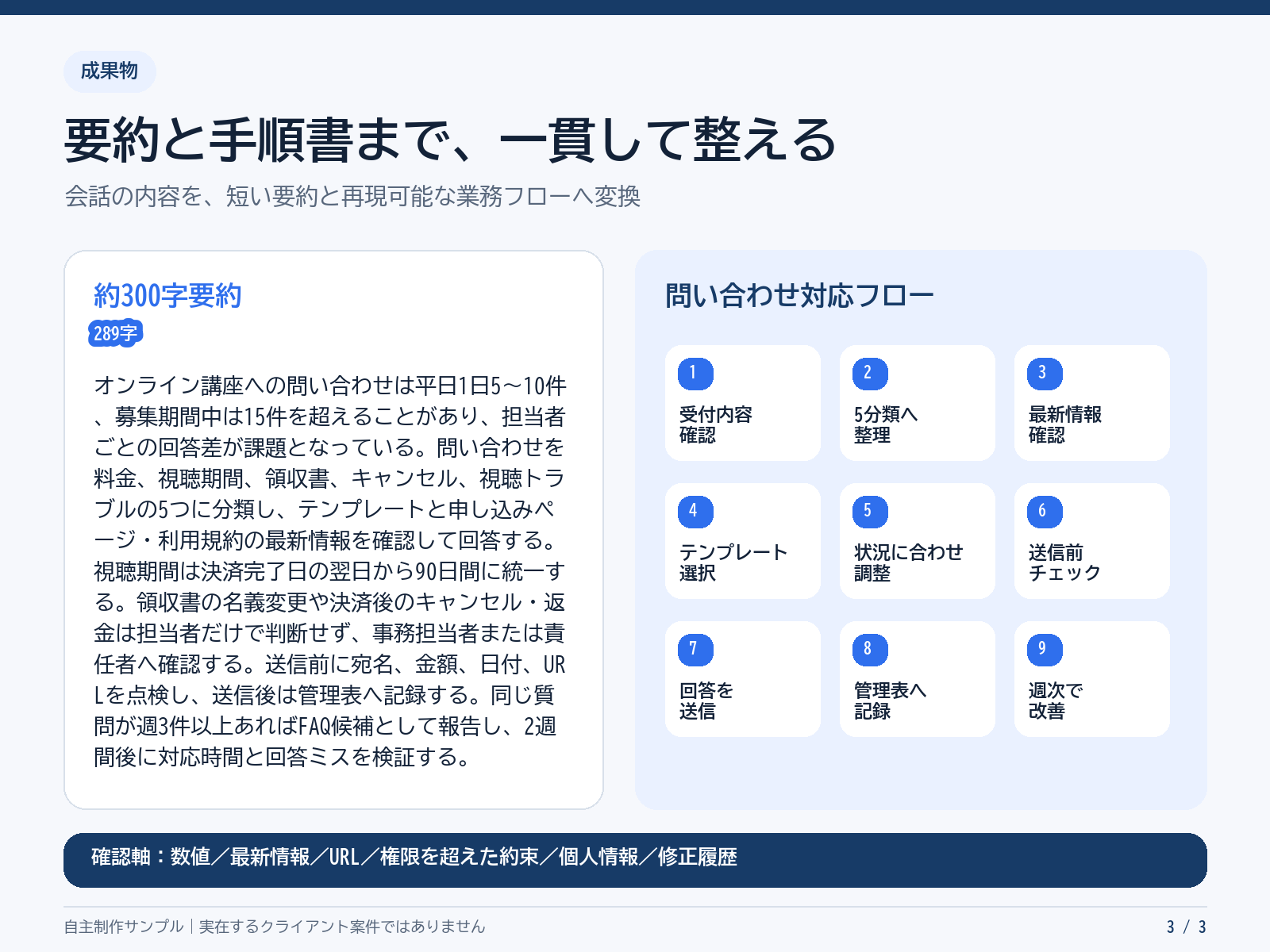Select the 受付内容確認 step label

716,425
